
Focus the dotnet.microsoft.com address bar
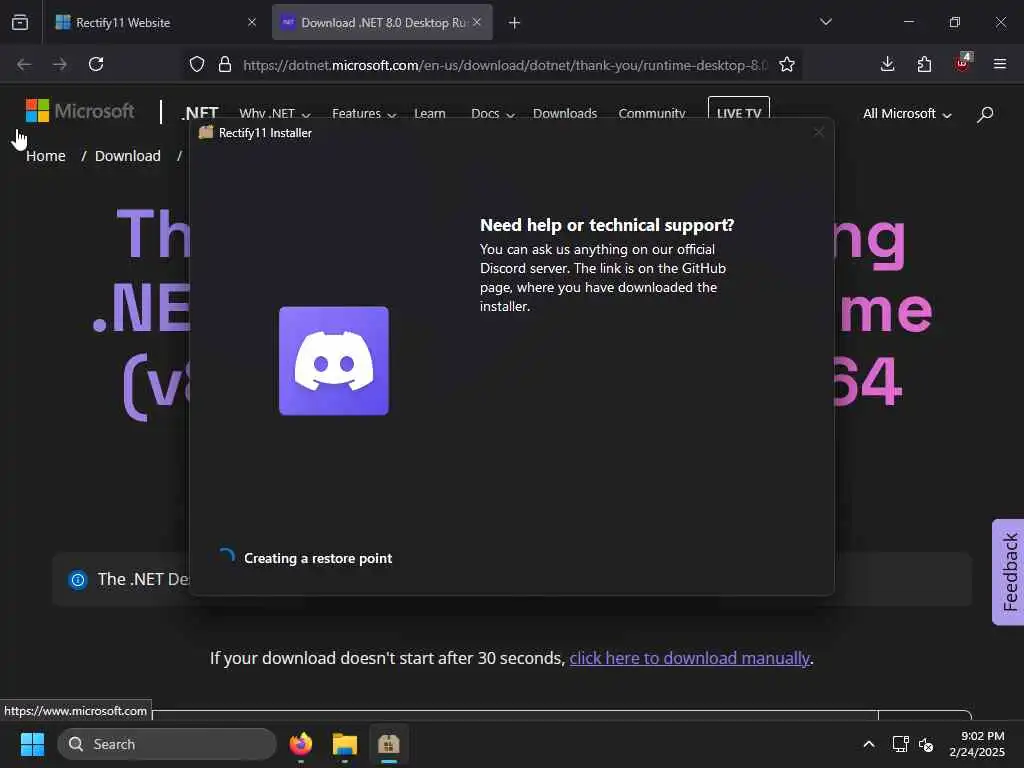504,65
